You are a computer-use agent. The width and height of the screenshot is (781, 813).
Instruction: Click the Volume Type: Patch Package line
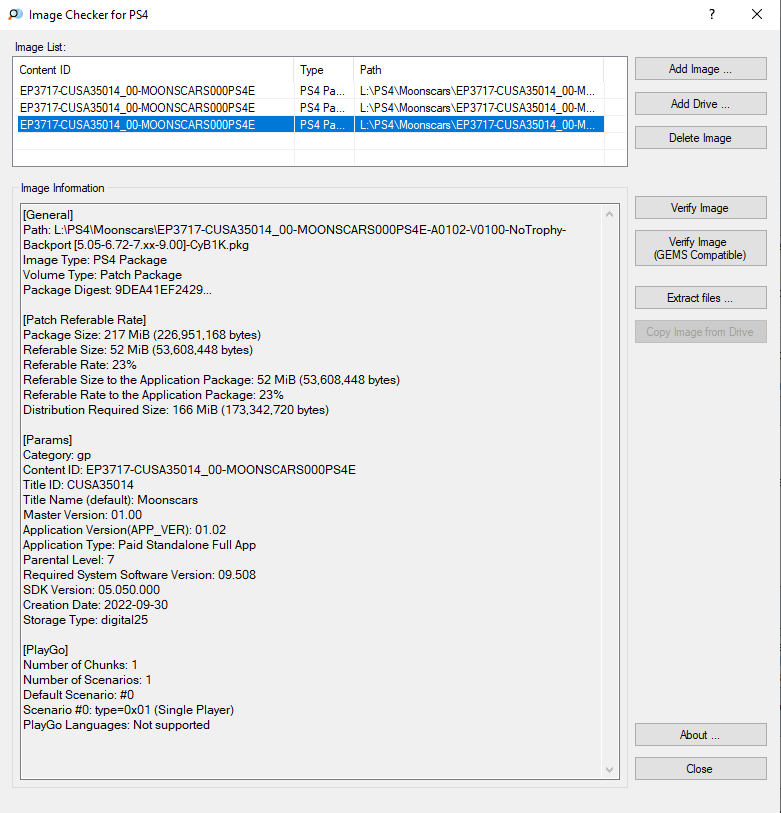[103, 275]
